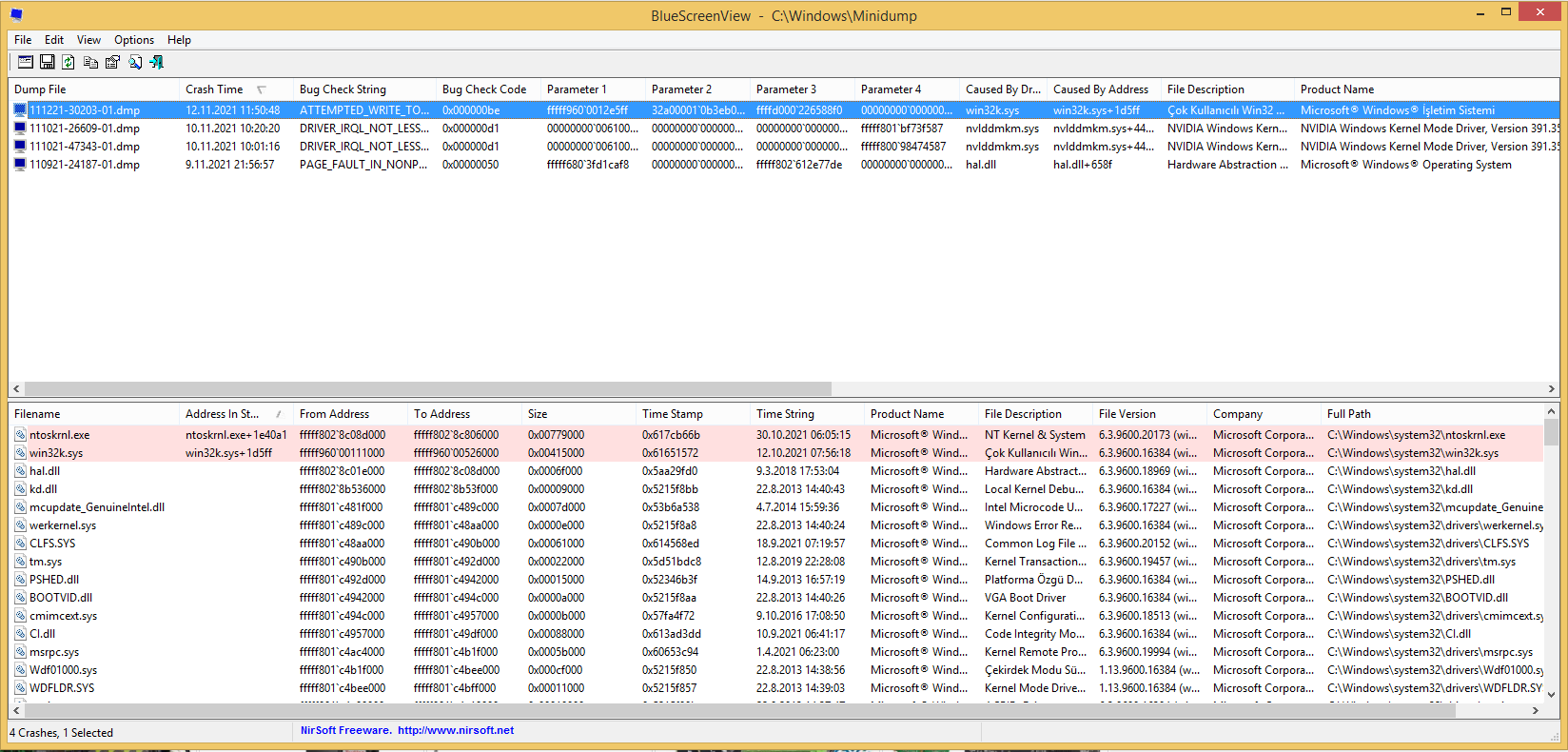This screenshot has height=752, width=1568.
Task: Open the Options menu
Action: 134,40
